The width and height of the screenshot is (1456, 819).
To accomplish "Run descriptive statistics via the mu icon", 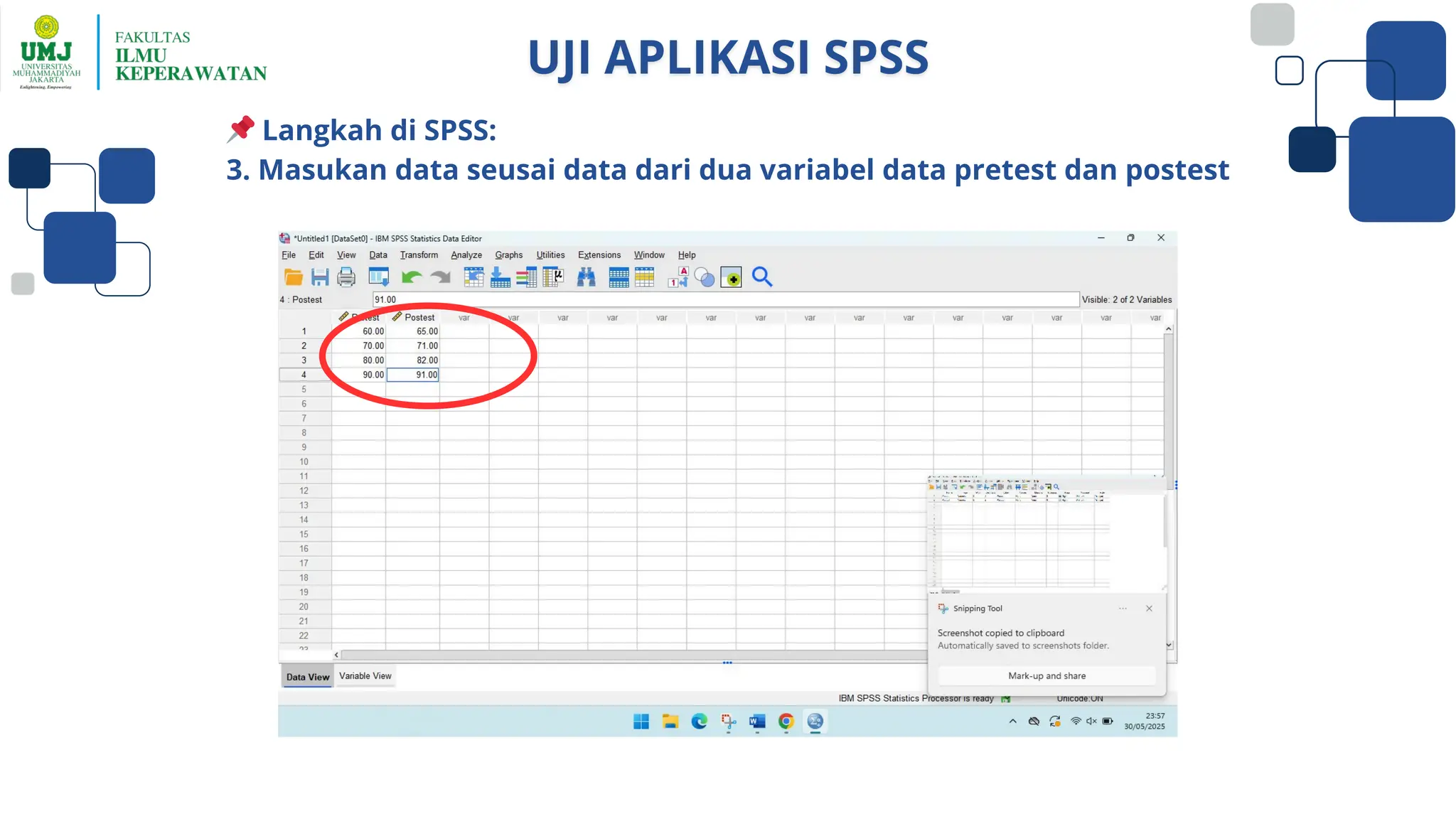I will [x=552, y=277].
